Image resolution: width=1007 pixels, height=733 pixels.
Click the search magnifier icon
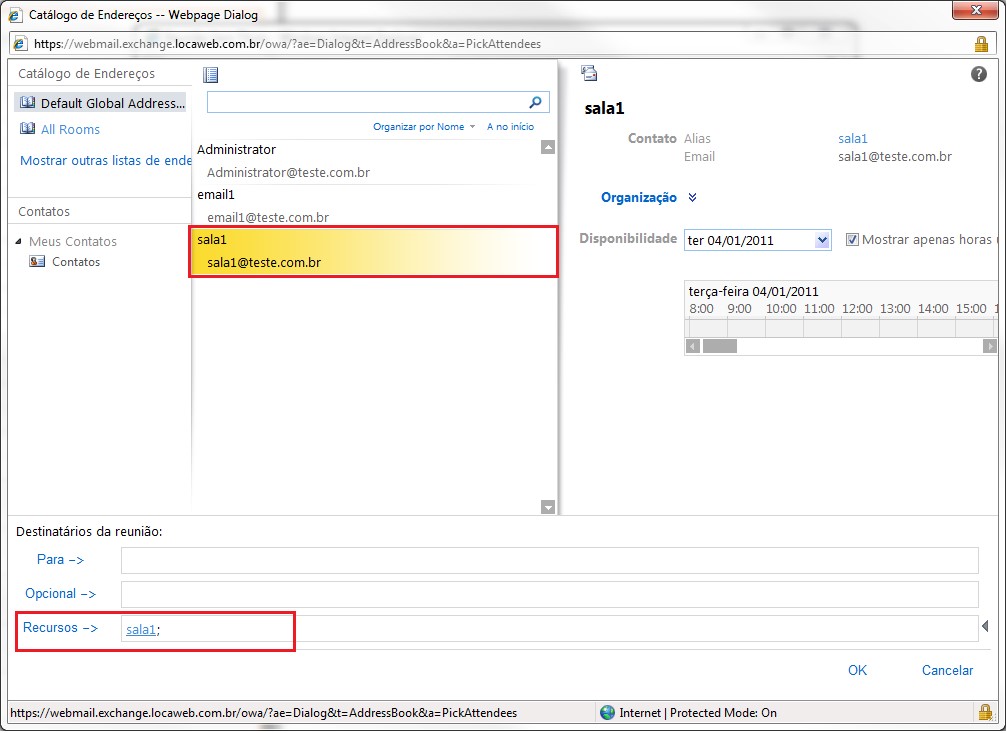pyautogui.click(x=536, y=102)
